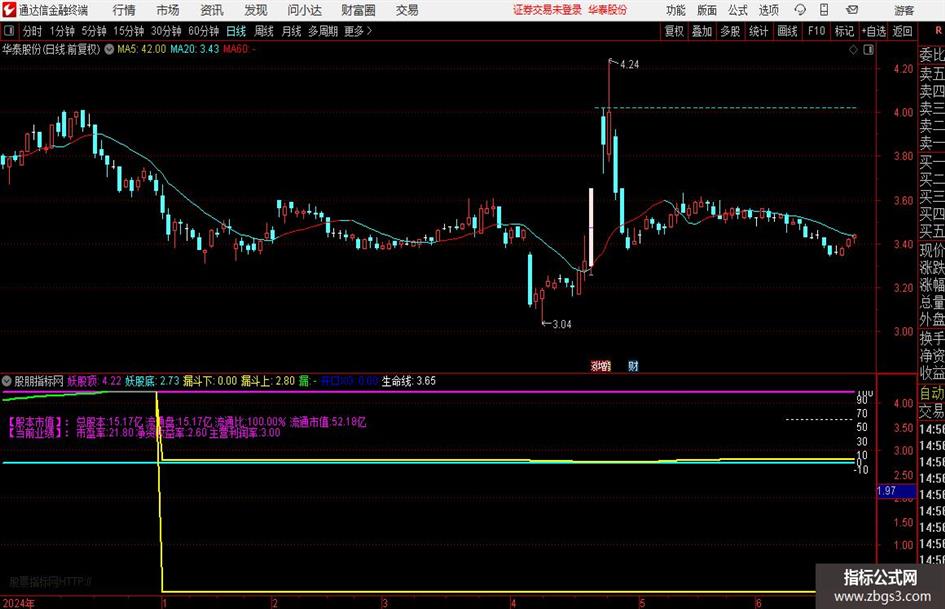Click the MA20: 3.43 label
Image resolution: width=945 pixels, height=609 pixels.
click(194, 49)
